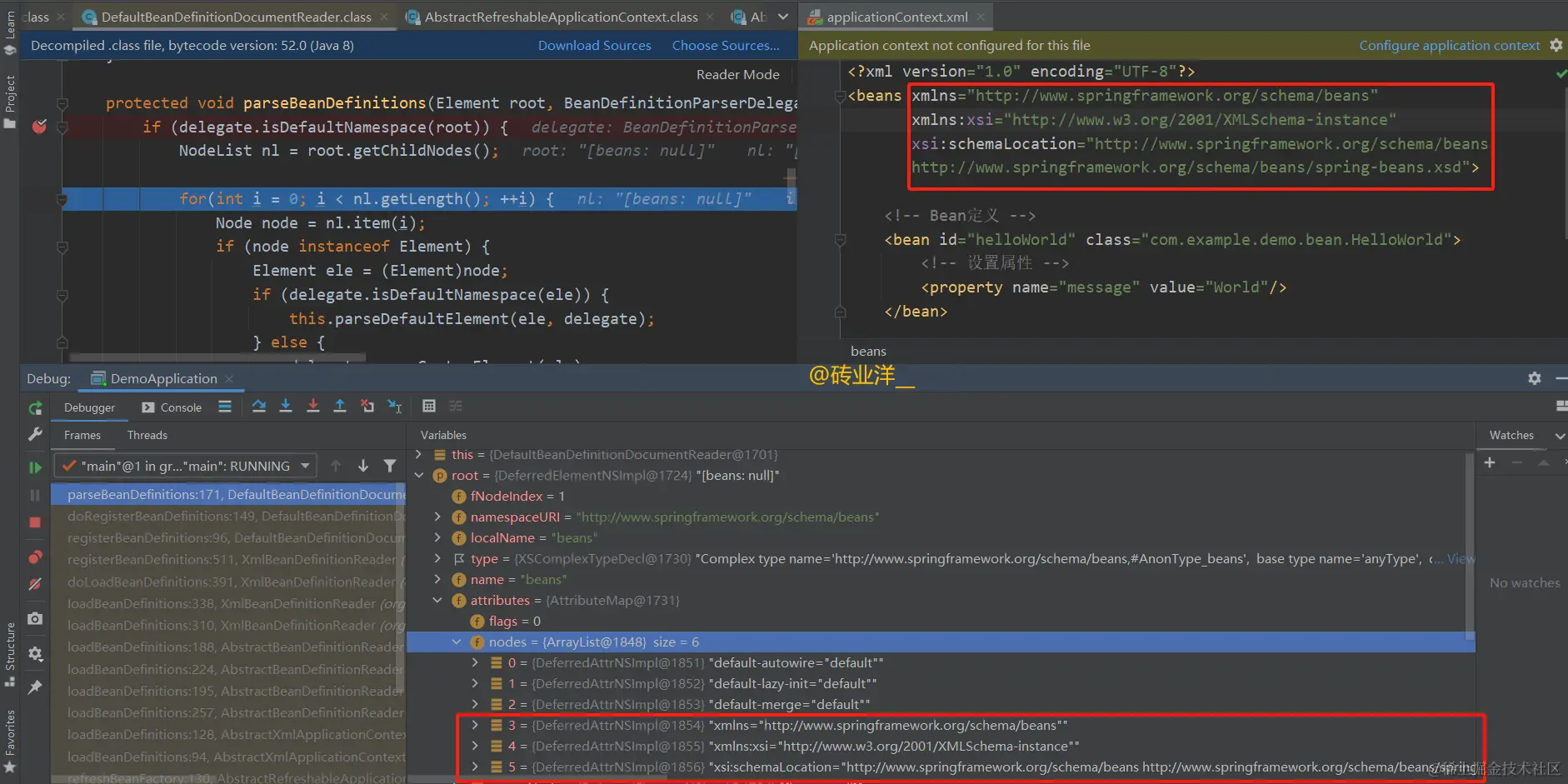The width and height of the screenshot is (1568, 784).
Task: Stop the debug session red square
Action: 35,522
